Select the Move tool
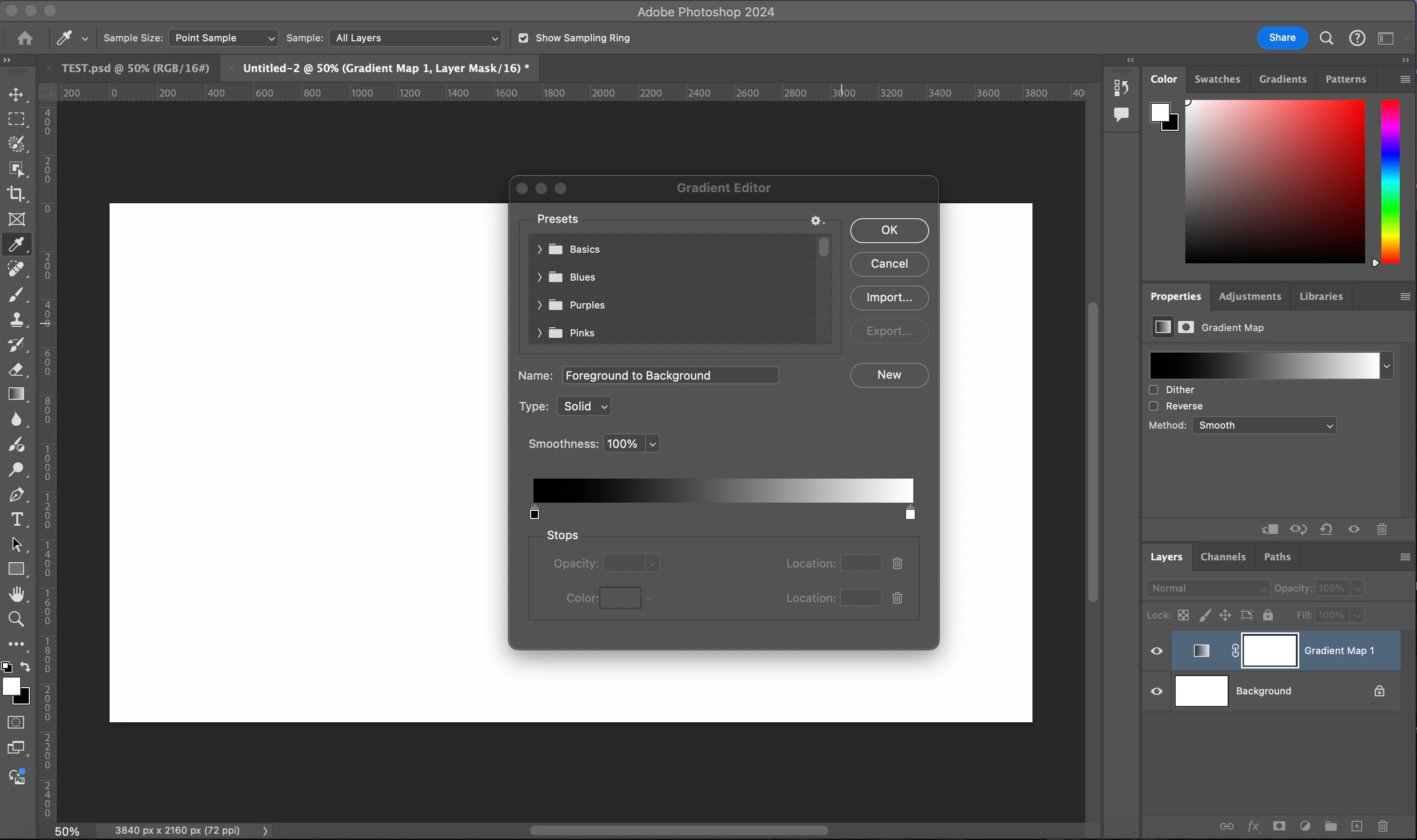1417x840 pixels. (x=16, y=95)
